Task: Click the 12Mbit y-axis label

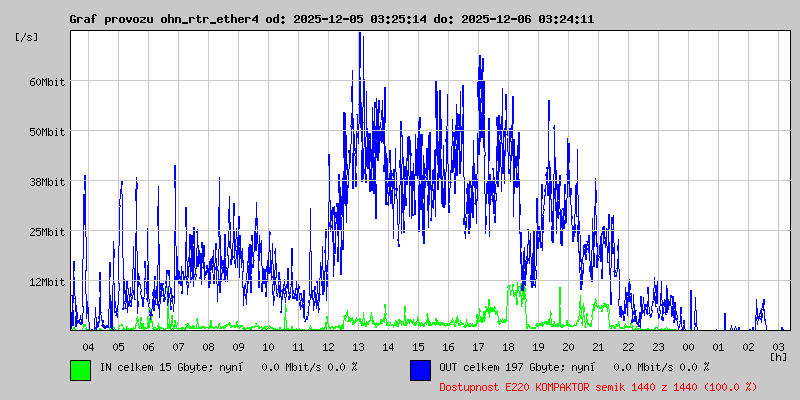Action: tap(47, 282)
